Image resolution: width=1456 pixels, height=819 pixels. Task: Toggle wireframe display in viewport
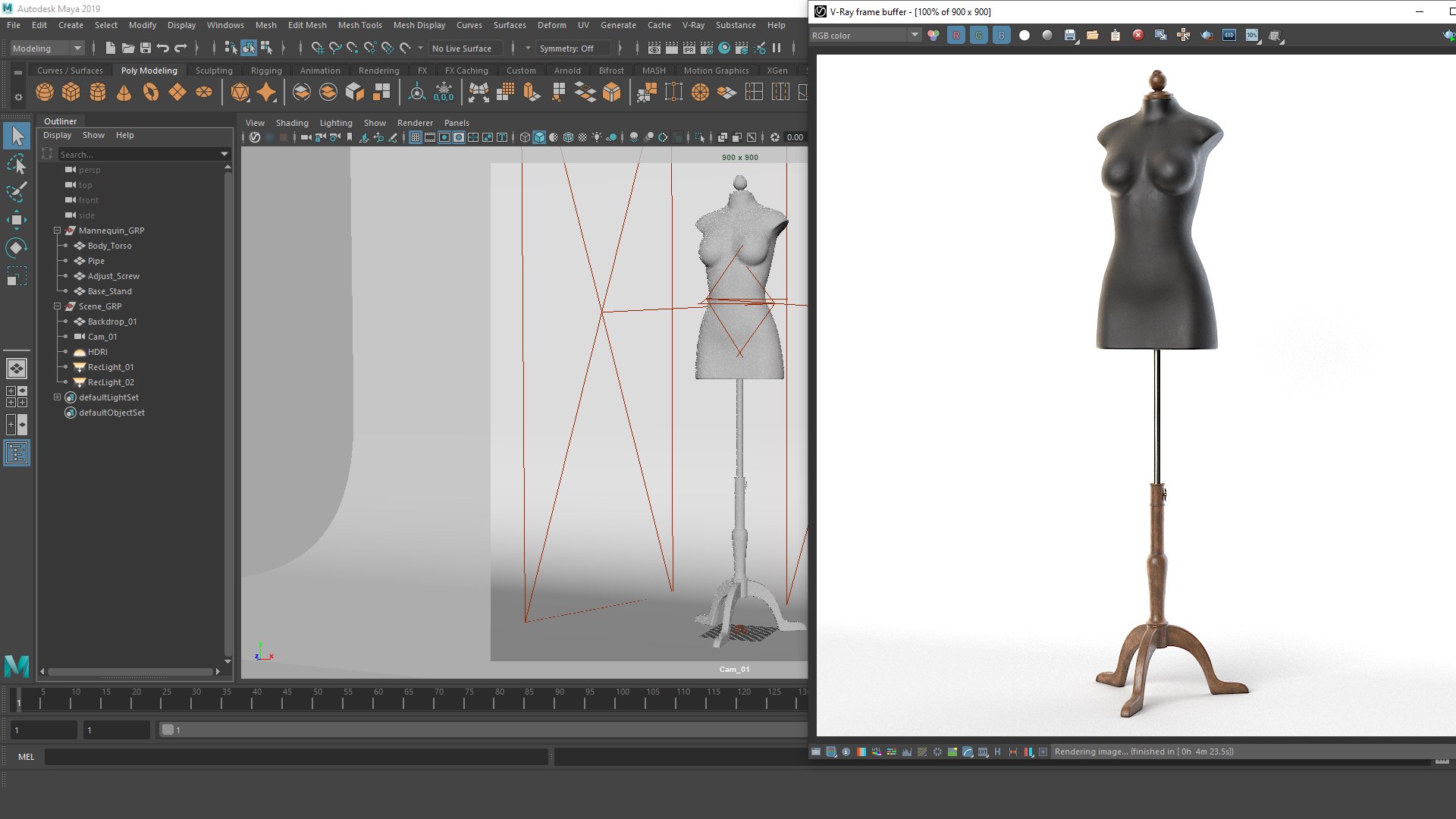point(525,137)
